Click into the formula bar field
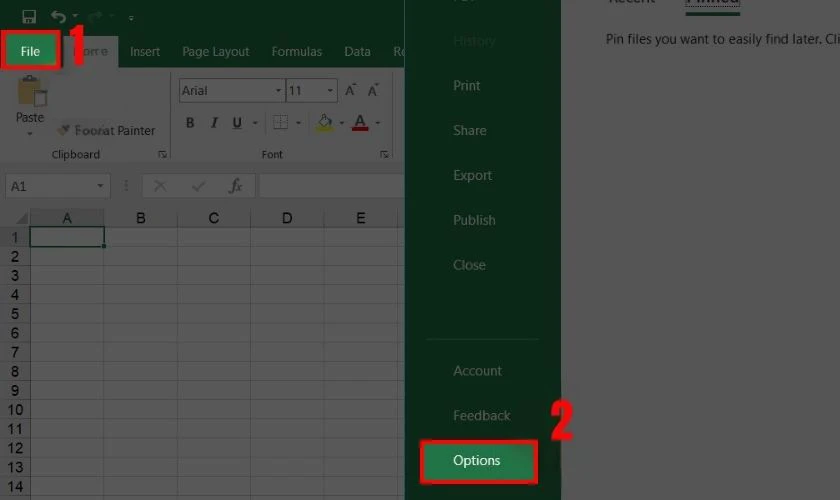The image size is (840, 500). 332,186
